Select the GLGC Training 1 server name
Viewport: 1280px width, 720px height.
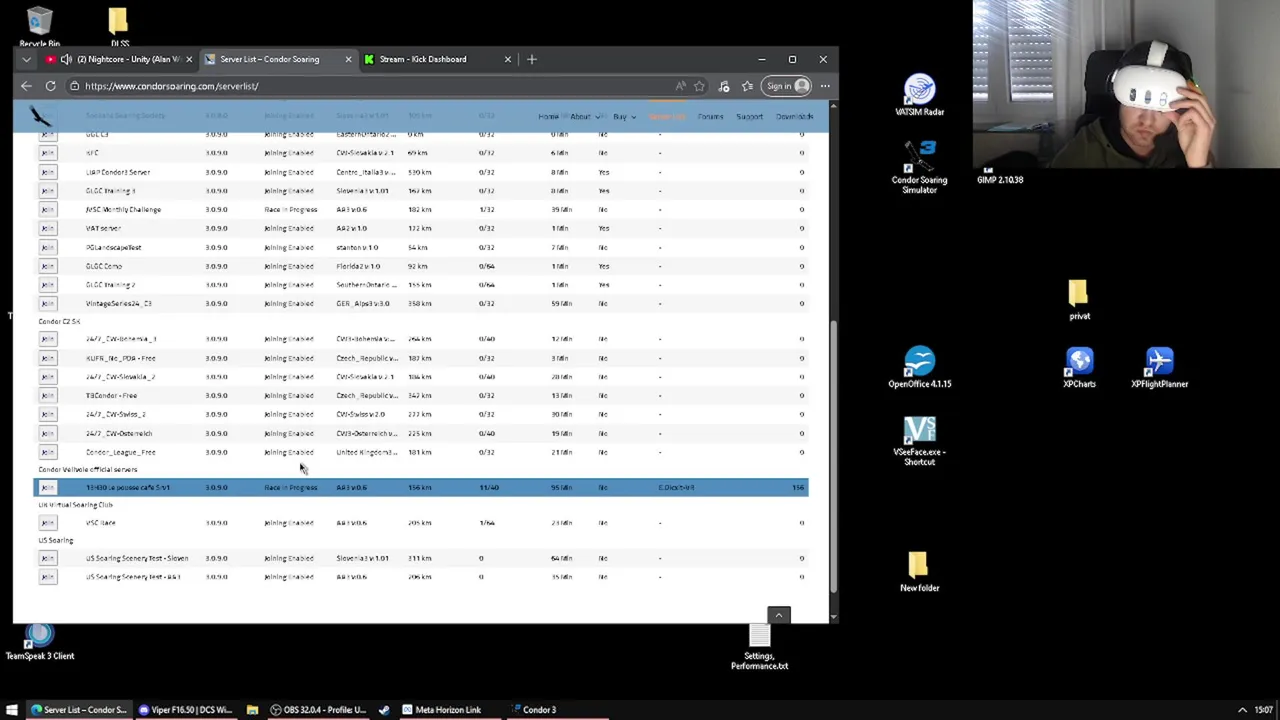click(x=110, y=191)
